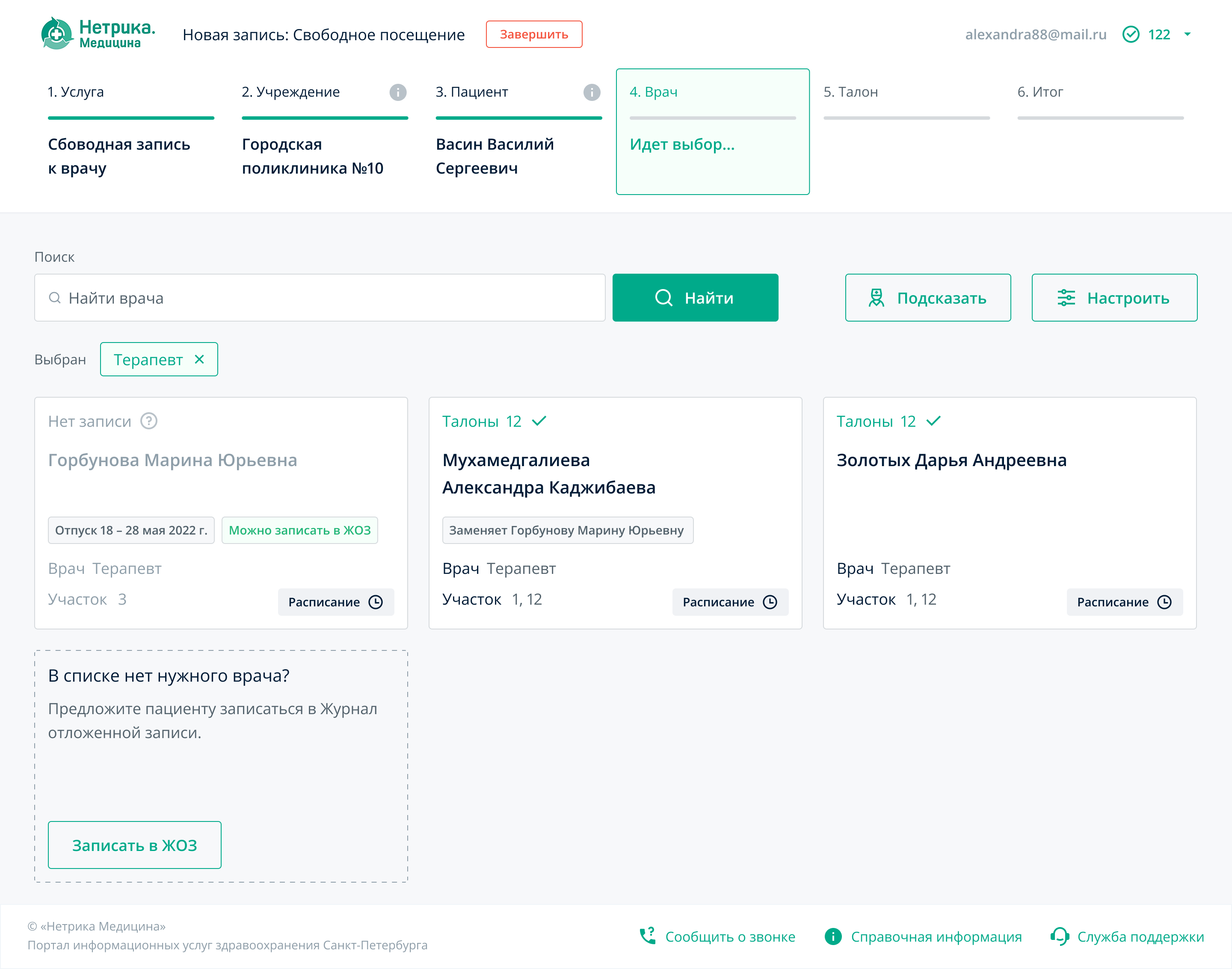Click info icon next to Пациент step
This screenshot has width=1232, height=969.
coord(591,92)
